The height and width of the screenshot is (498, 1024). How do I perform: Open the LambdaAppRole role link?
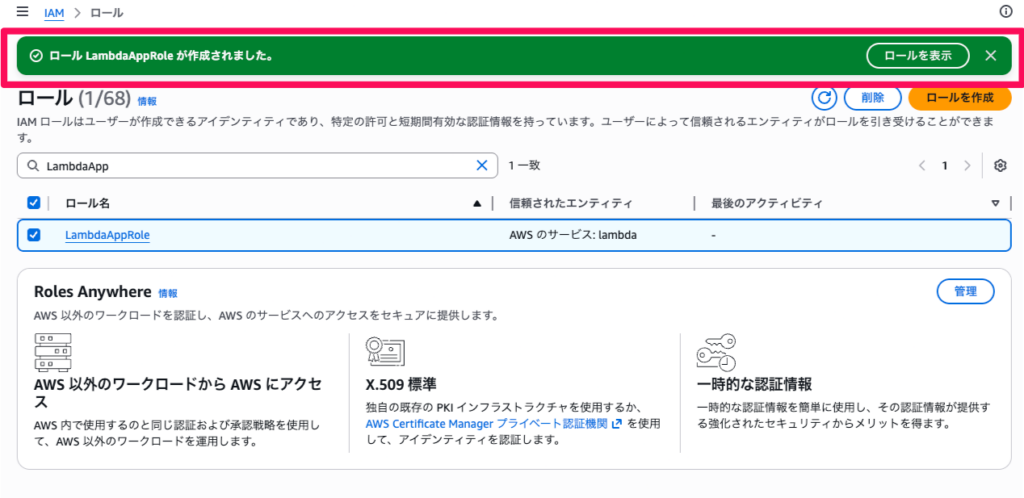click(107, 235)
